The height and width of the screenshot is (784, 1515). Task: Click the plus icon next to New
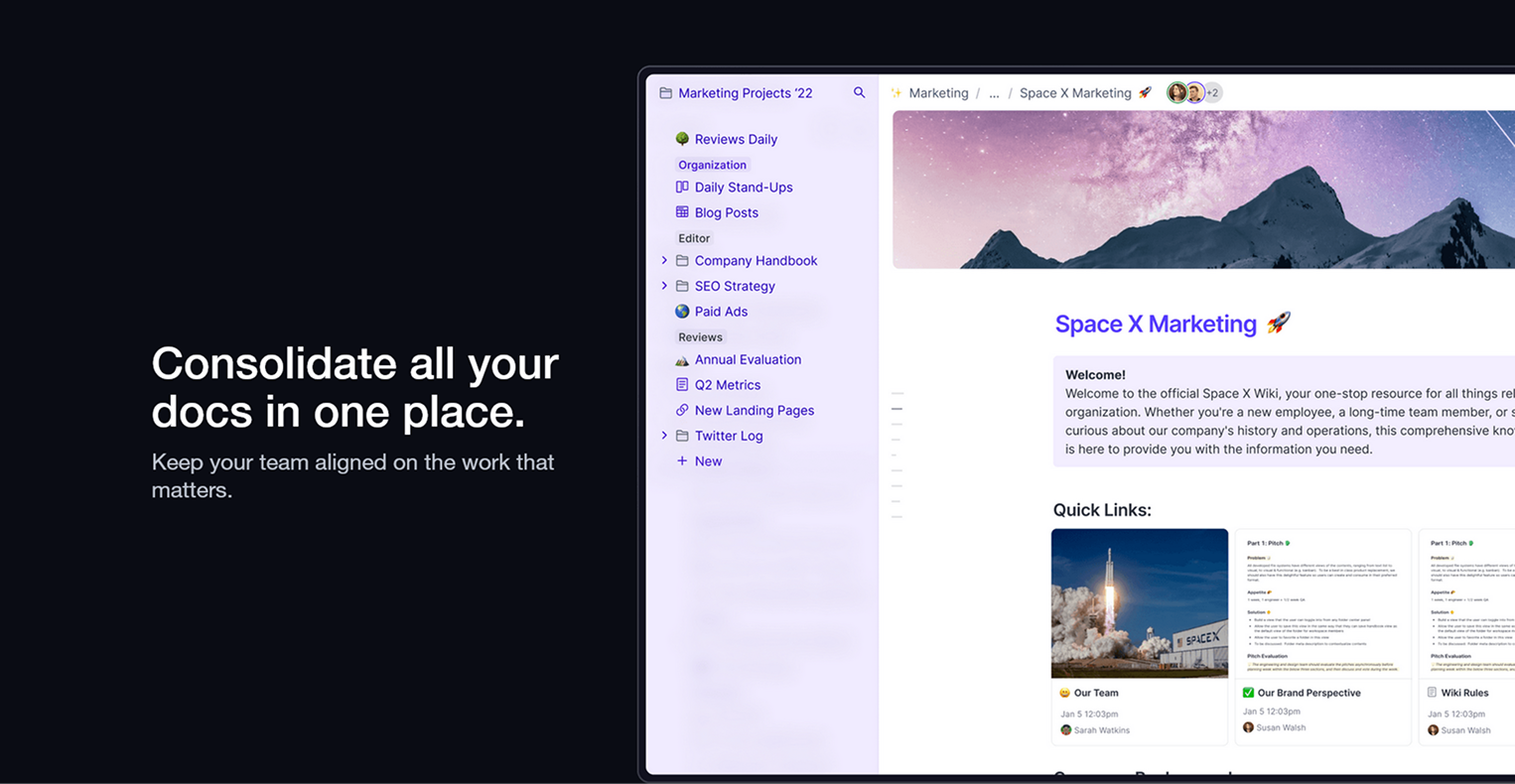click(x=682, y=460)
